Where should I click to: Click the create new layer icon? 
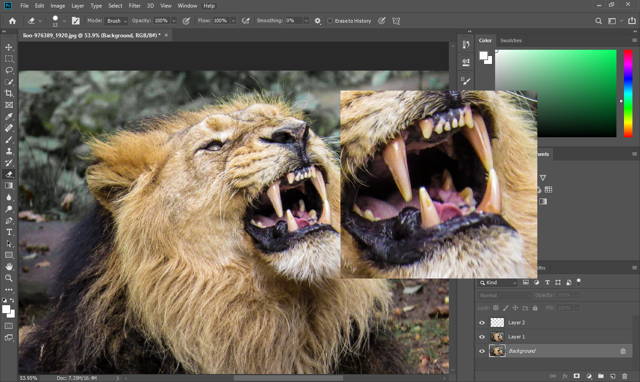[613, 376]
